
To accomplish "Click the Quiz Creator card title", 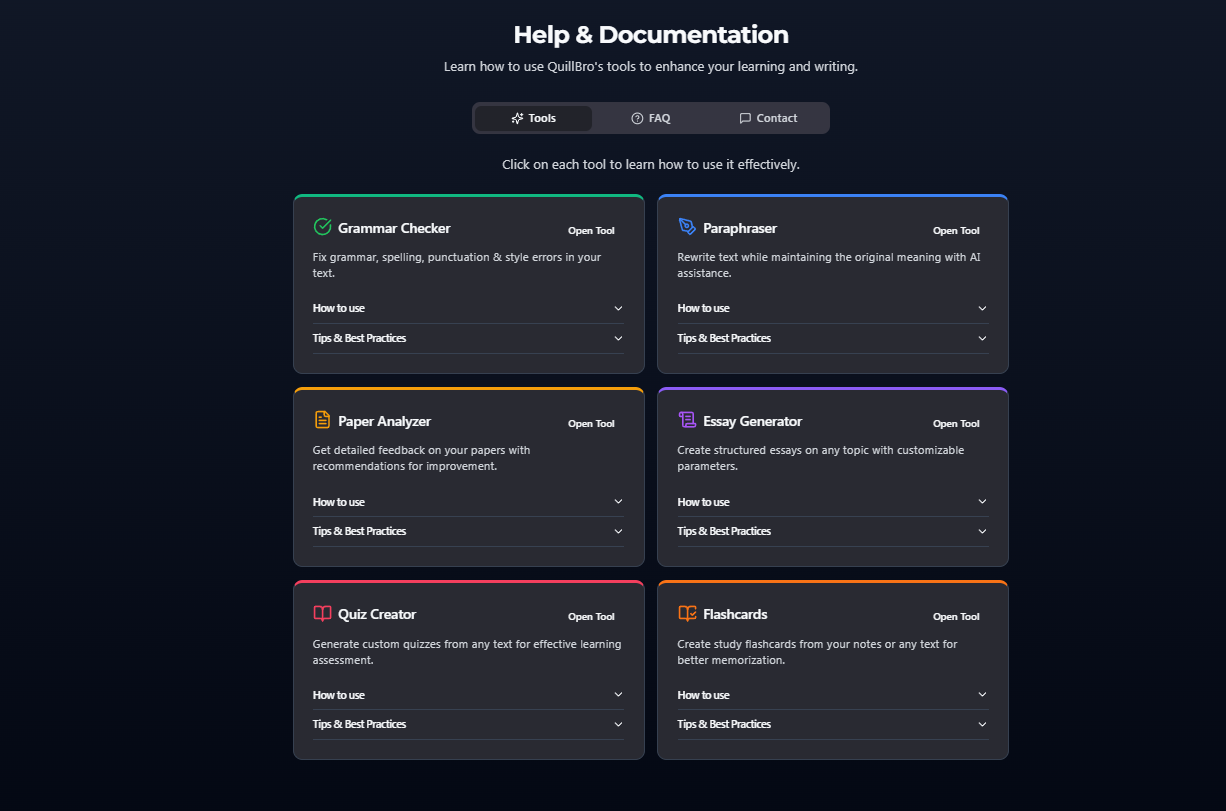I will coord(377,614).
